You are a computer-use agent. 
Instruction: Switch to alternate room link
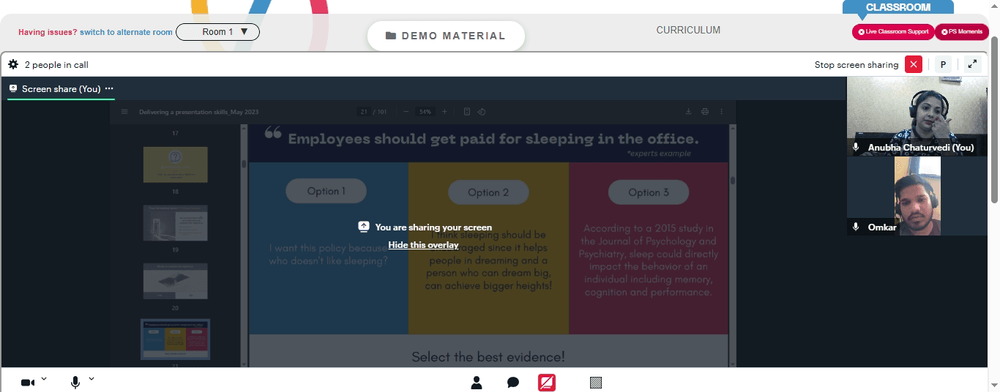126,32
